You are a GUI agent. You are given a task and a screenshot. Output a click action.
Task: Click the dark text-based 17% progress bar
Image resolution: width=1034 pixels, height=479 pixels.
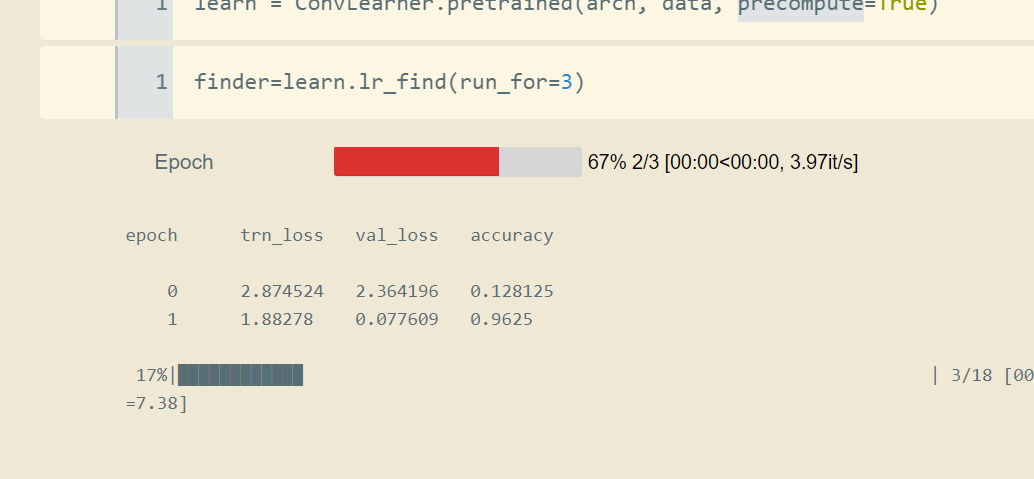[x=240, y=376]
